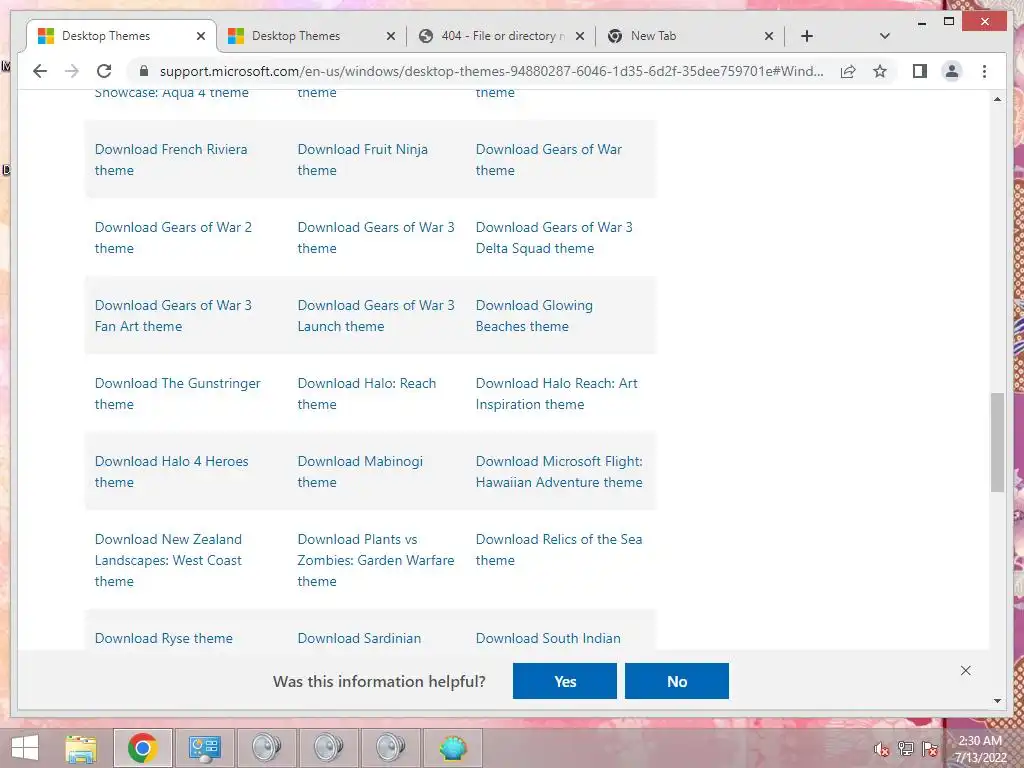Open plain Download Gears of War 3 theme
The height and width of the screenshot is (768, 1024).
(x=376, y=238)
